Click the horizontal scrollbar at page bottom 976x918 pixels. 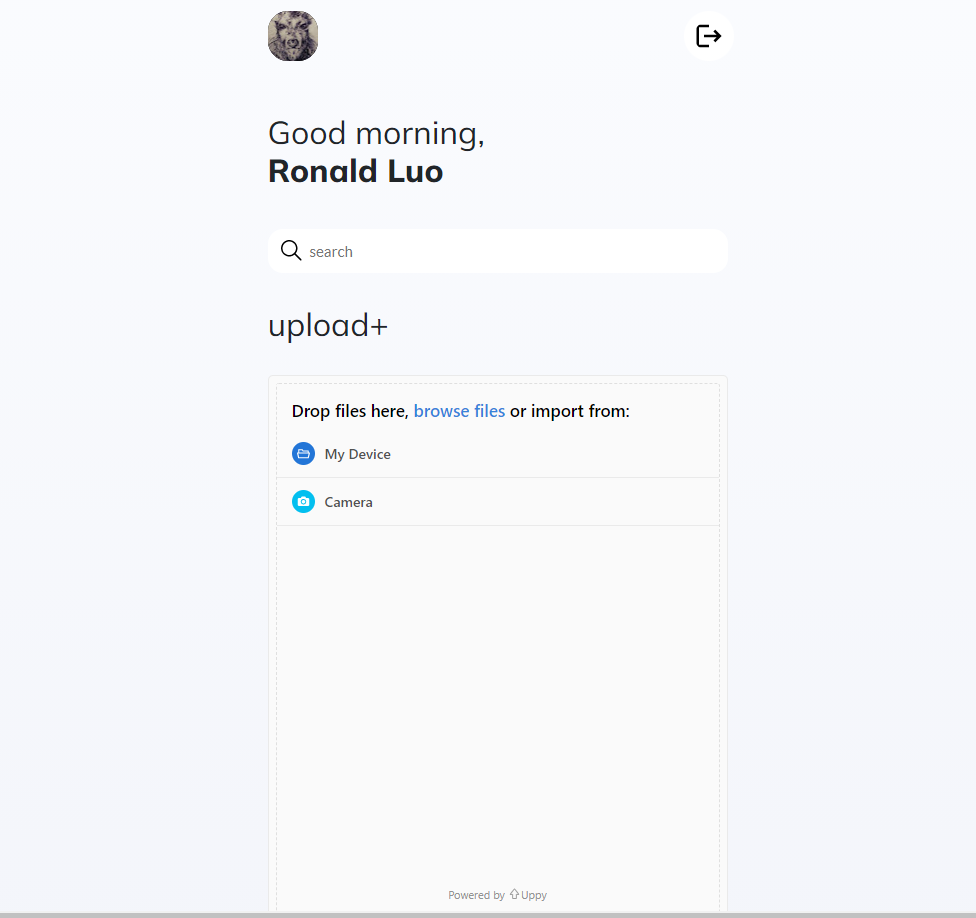point(488,915)
